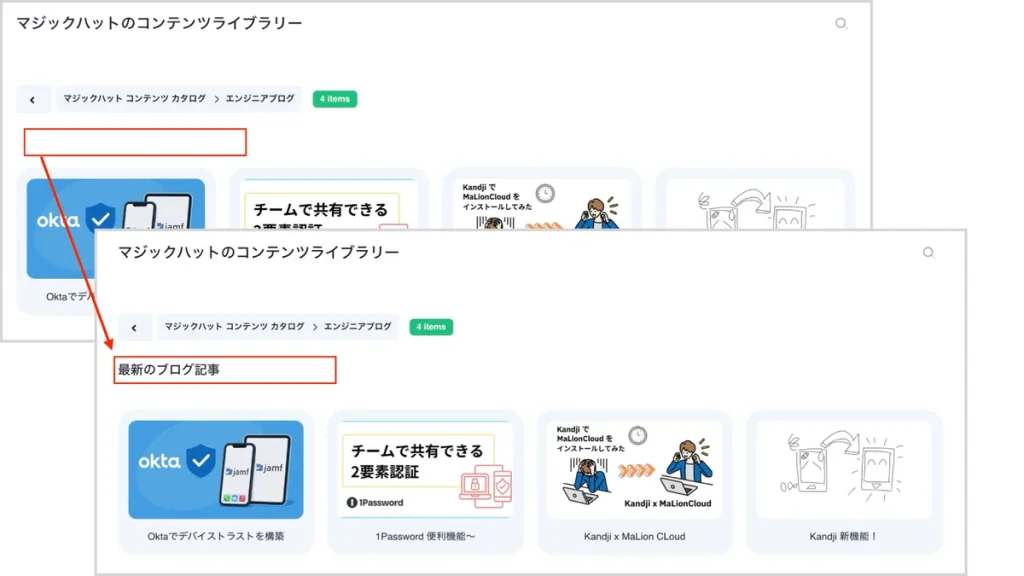Screen dimensions: 1024x576
Task: Open the 1Password 2要素認証 thumbnail in the front window
Action: click(426, 469)
